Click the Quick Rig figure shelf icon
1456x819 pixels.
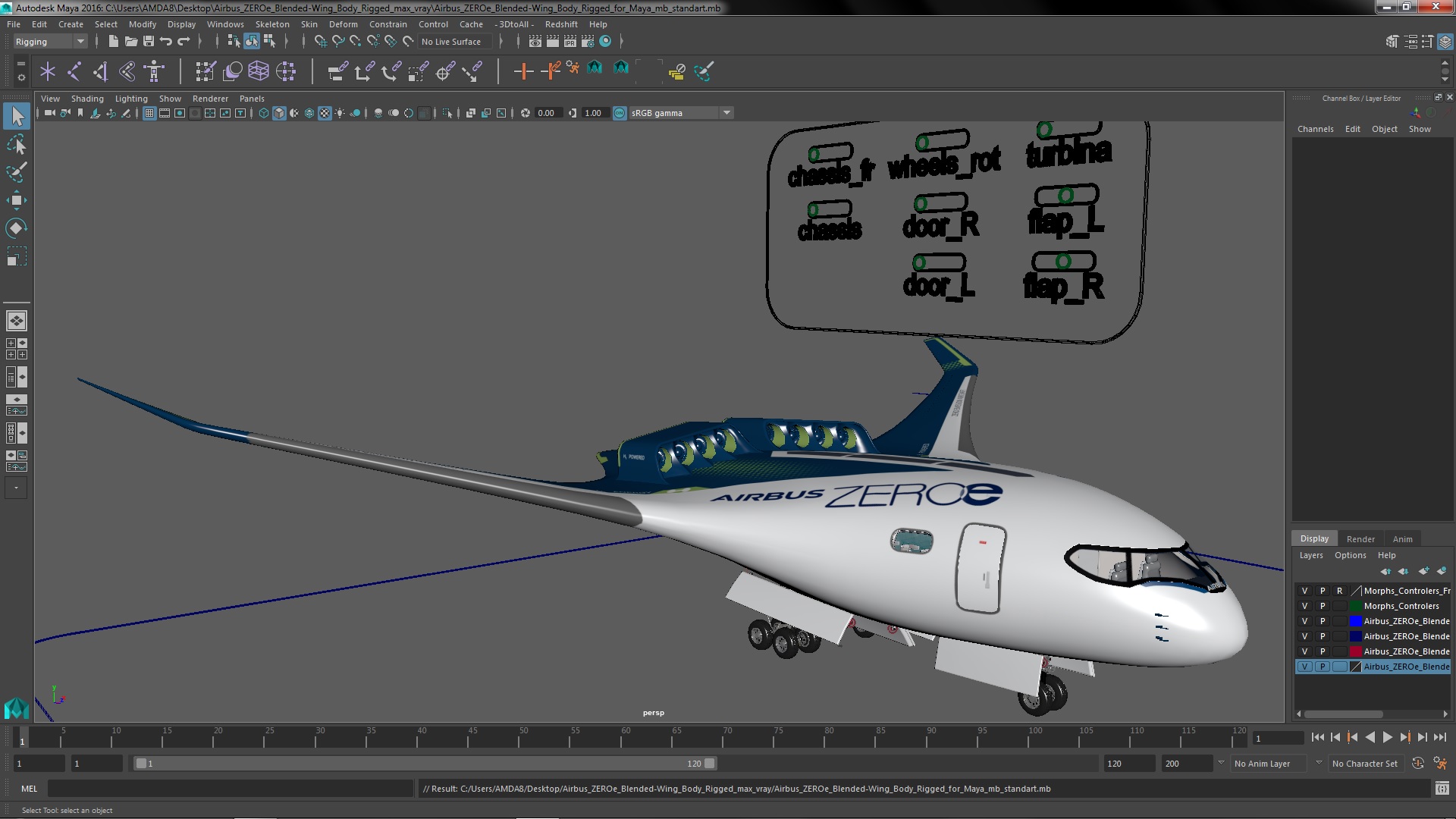click(154, 71)
